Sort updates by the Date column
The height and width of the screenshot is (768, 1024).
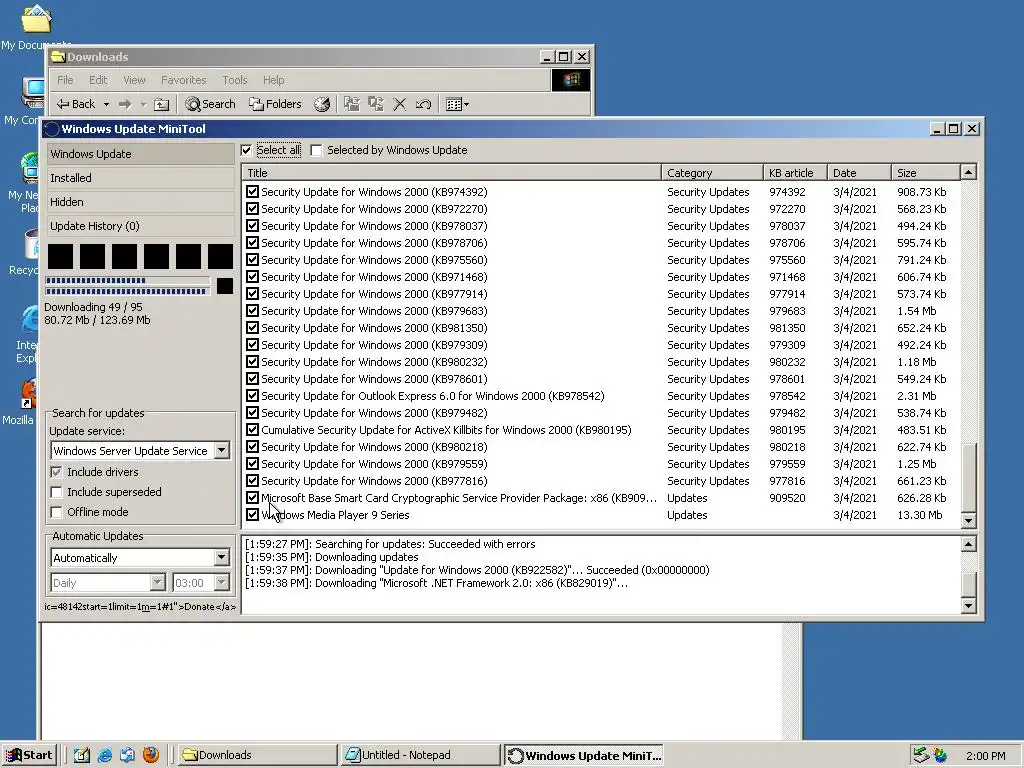(859, 173)
